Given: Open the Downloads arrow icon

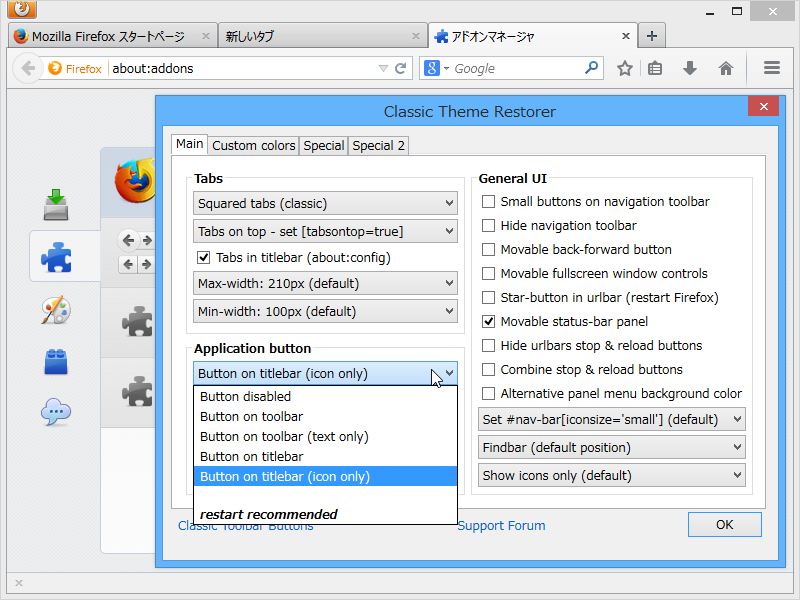Looking at the screenshot, I should (x=690, y=68).
